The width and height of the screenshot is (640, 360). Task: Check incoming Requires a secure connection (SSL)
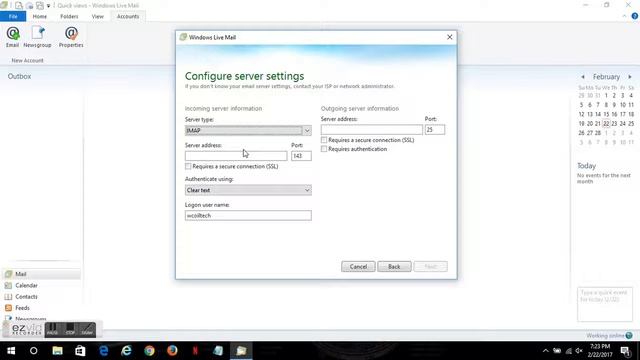pyautogui.click(x=188, y=166)
